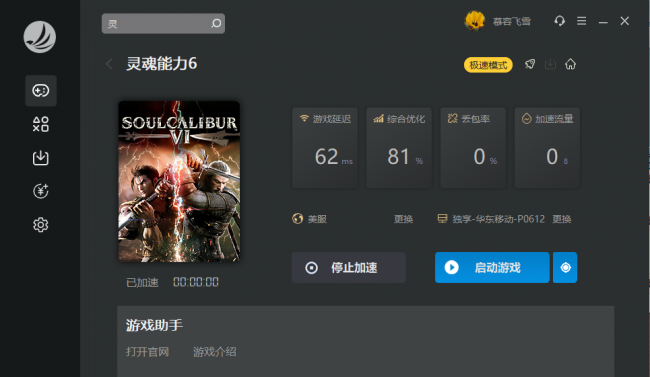Click the 停止加速 stop button
Screen dimensions: 650x377
pos(349,268)
